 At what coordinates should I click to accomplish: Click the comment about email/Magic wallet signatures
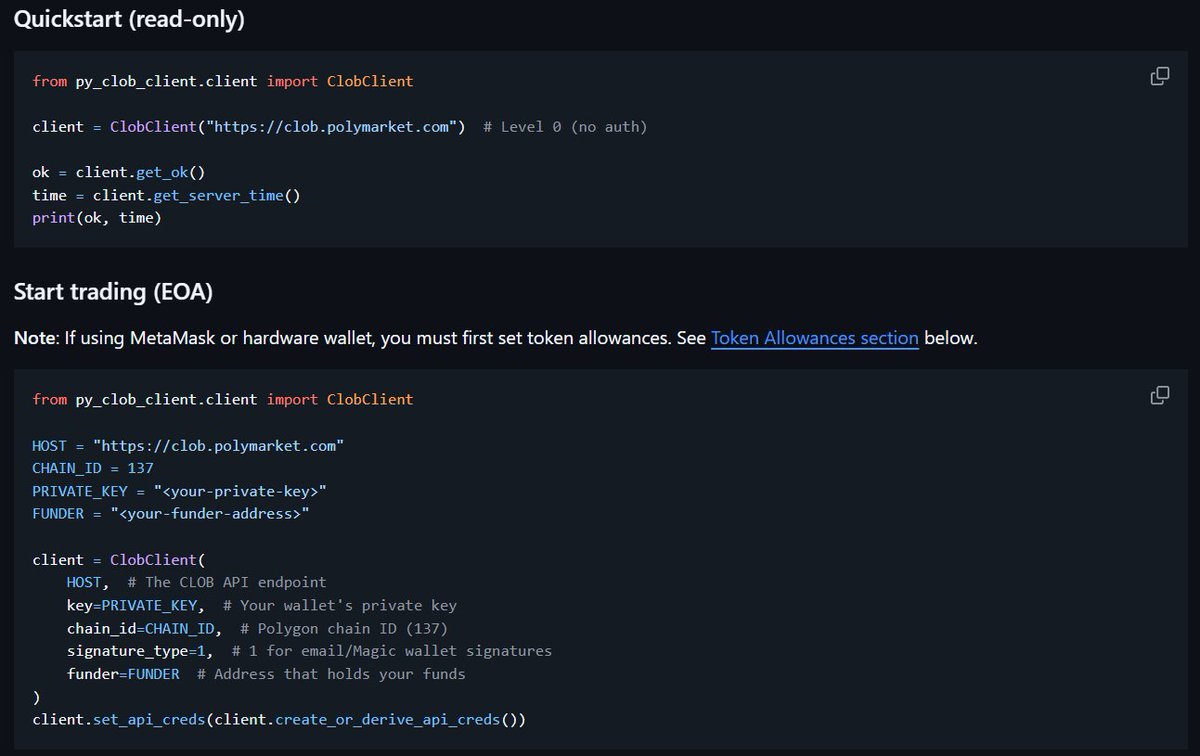click(x=391, y=651)
